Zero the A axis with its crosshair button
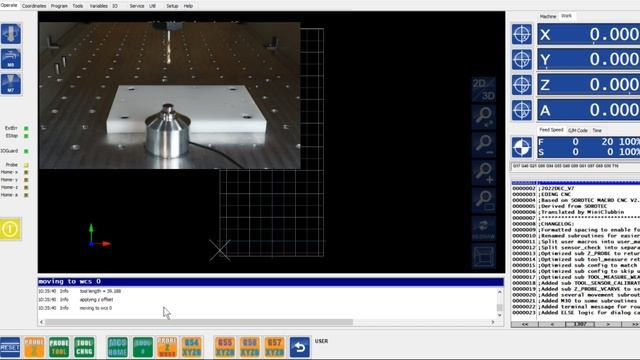 pyautogui.click(x=522, y=110)
